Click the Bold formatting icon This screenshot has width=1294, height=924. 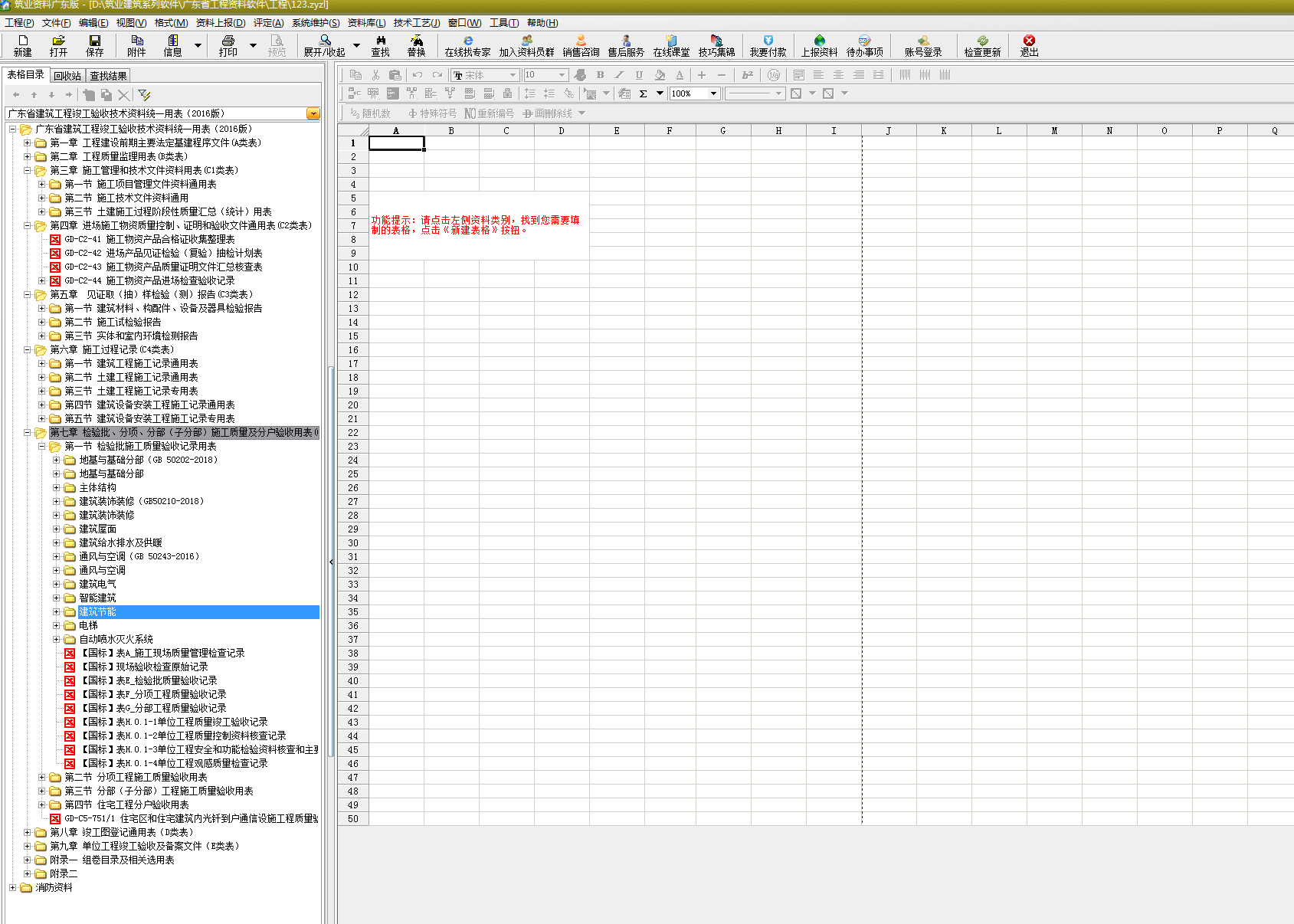tap(600, 75)
